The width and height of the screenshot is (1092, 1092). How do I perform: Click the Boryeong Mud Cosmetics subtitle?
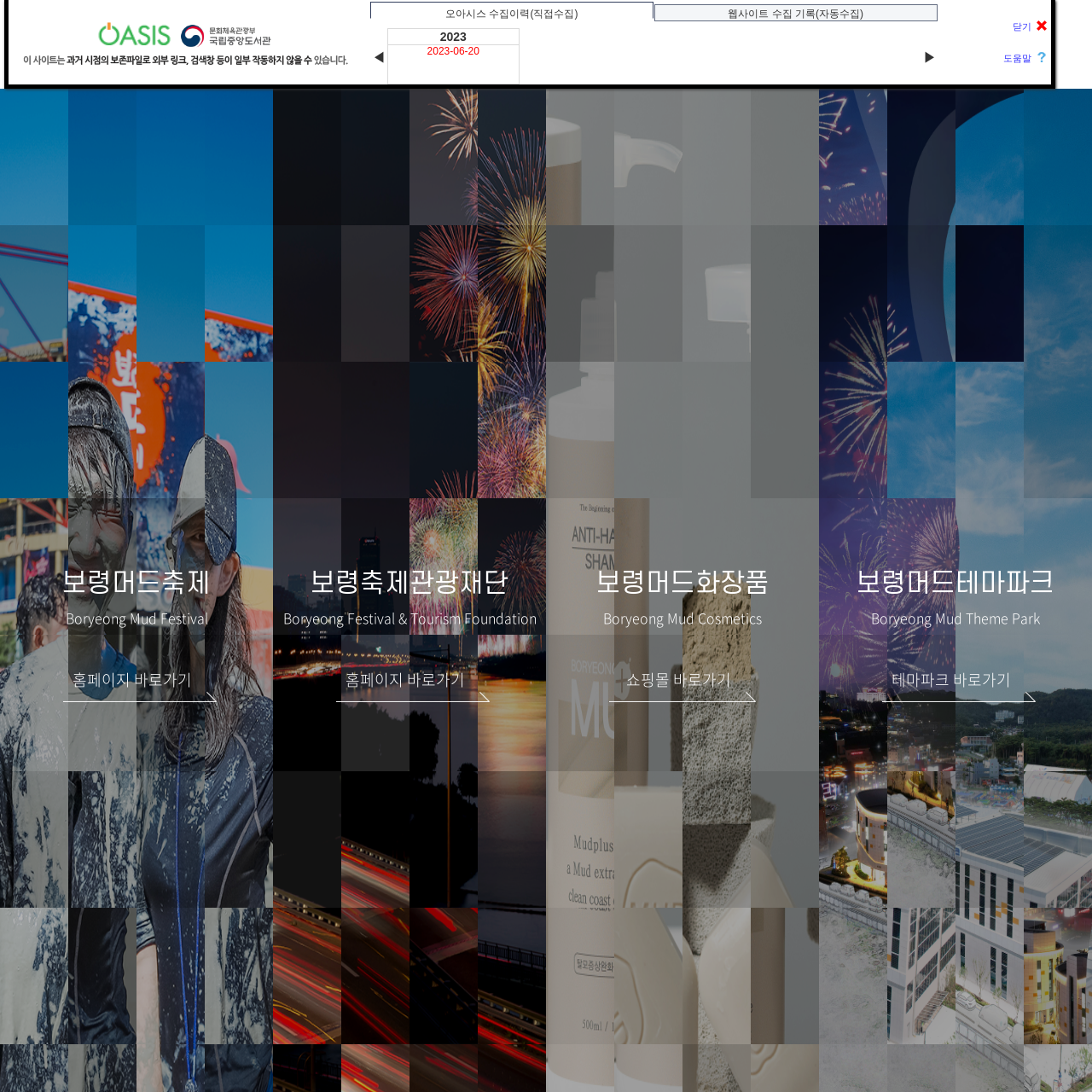[x=682, y=619]
